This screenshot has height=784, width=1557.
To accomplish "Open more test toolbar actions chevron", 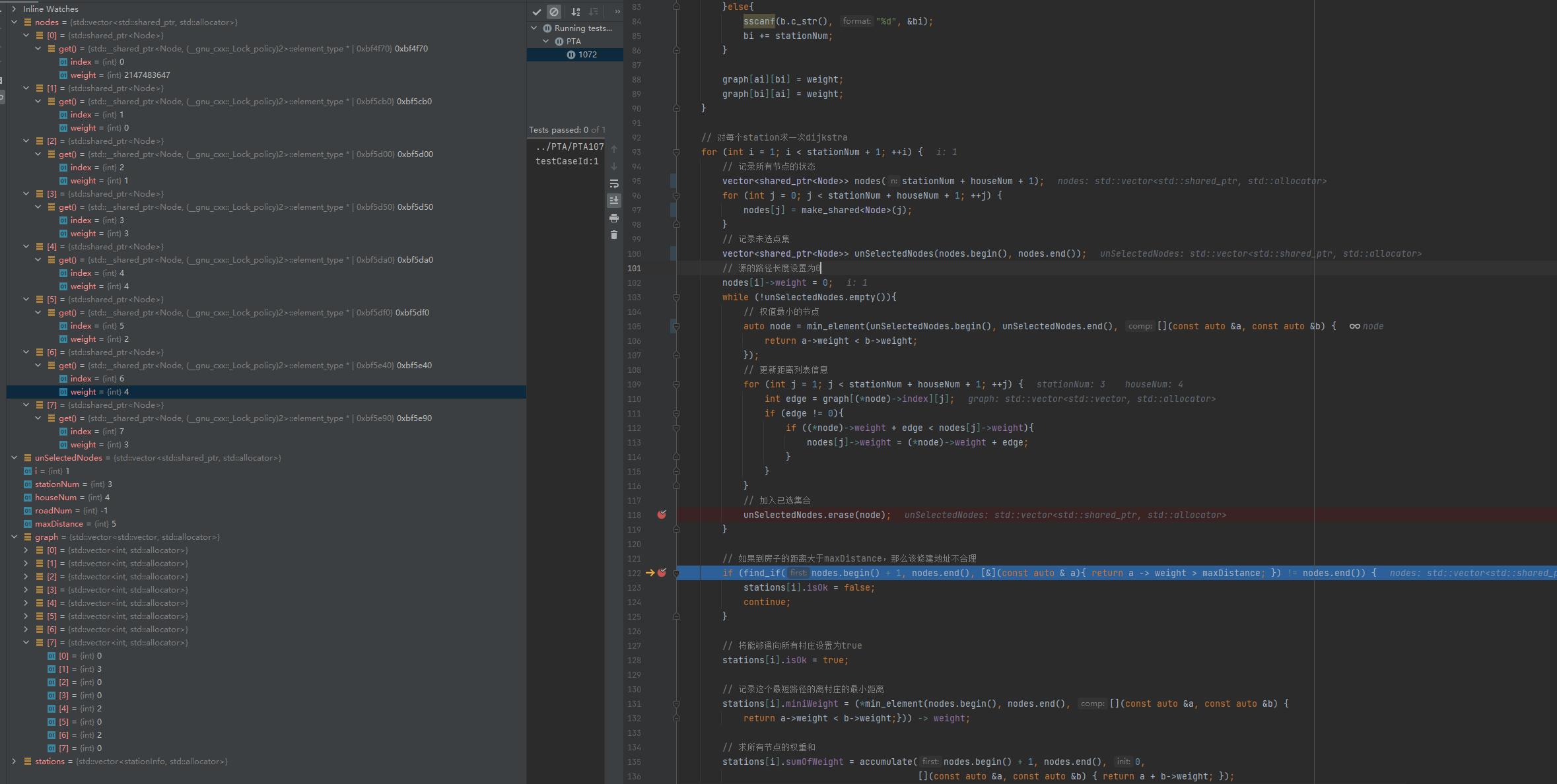I will [x=617, y=12].
